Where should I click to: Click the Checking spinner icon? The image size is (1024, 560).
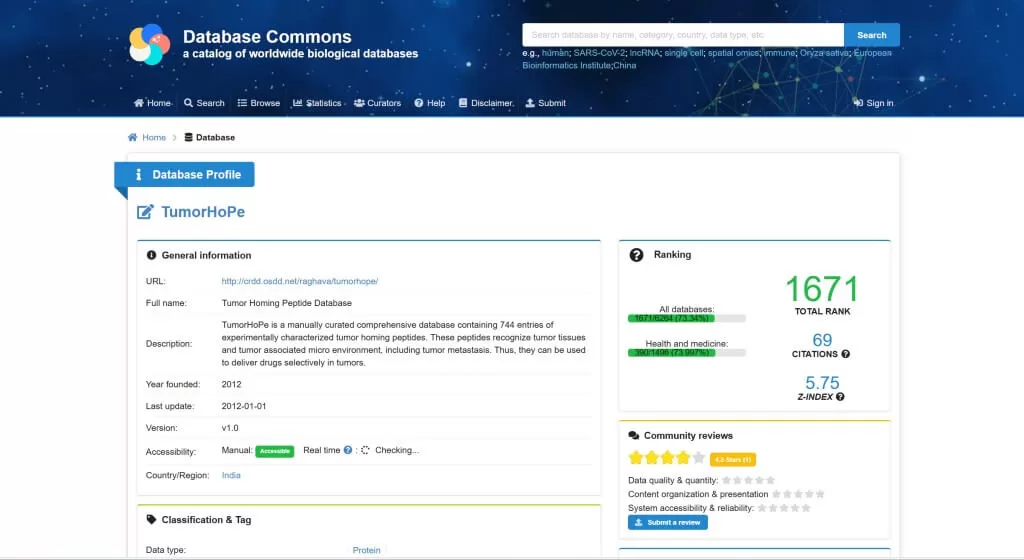[365, 450]
